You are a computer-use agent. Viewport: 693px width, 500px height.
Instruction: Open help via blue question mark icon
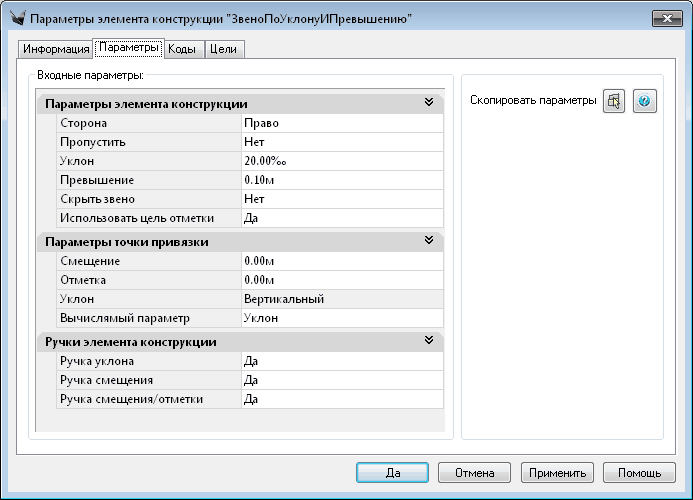point(645,102)
